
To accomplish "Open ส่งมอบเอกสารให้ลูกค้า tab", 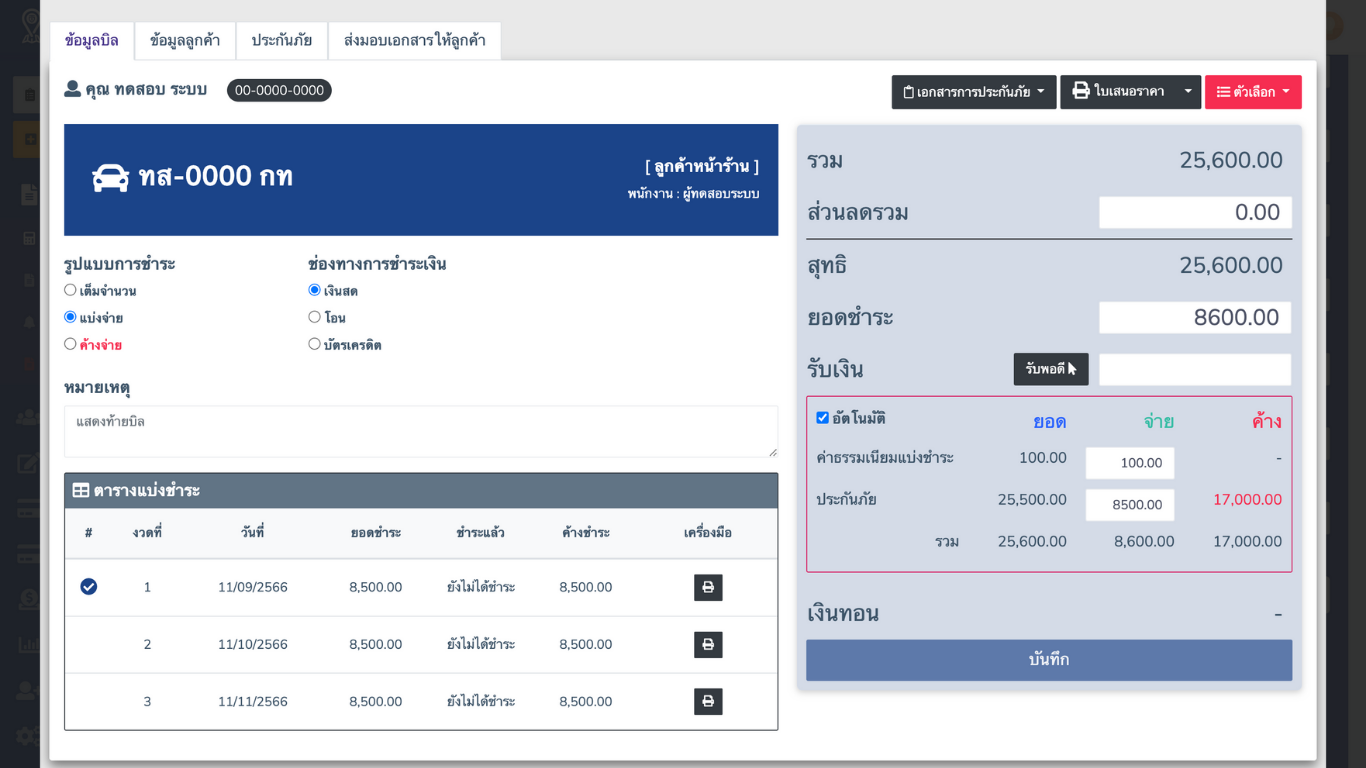I will [x=415, y=41].
